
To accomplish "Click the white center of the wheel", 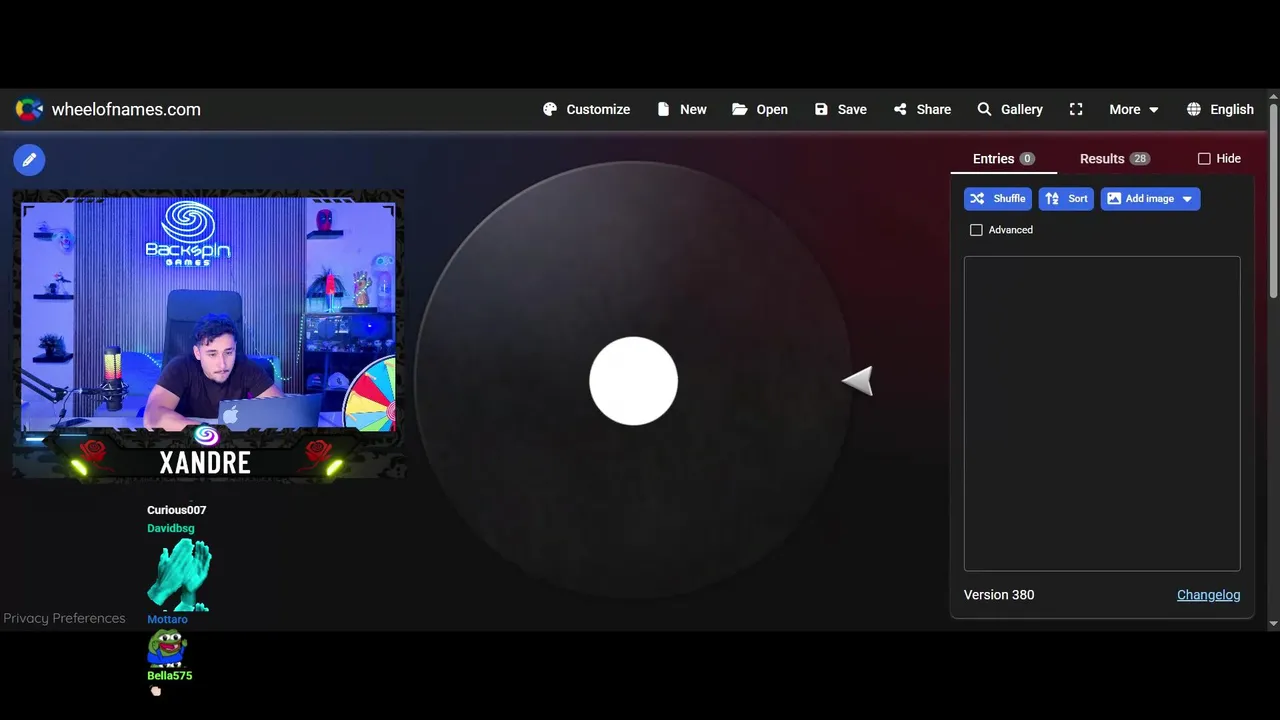I will point(633,381).
